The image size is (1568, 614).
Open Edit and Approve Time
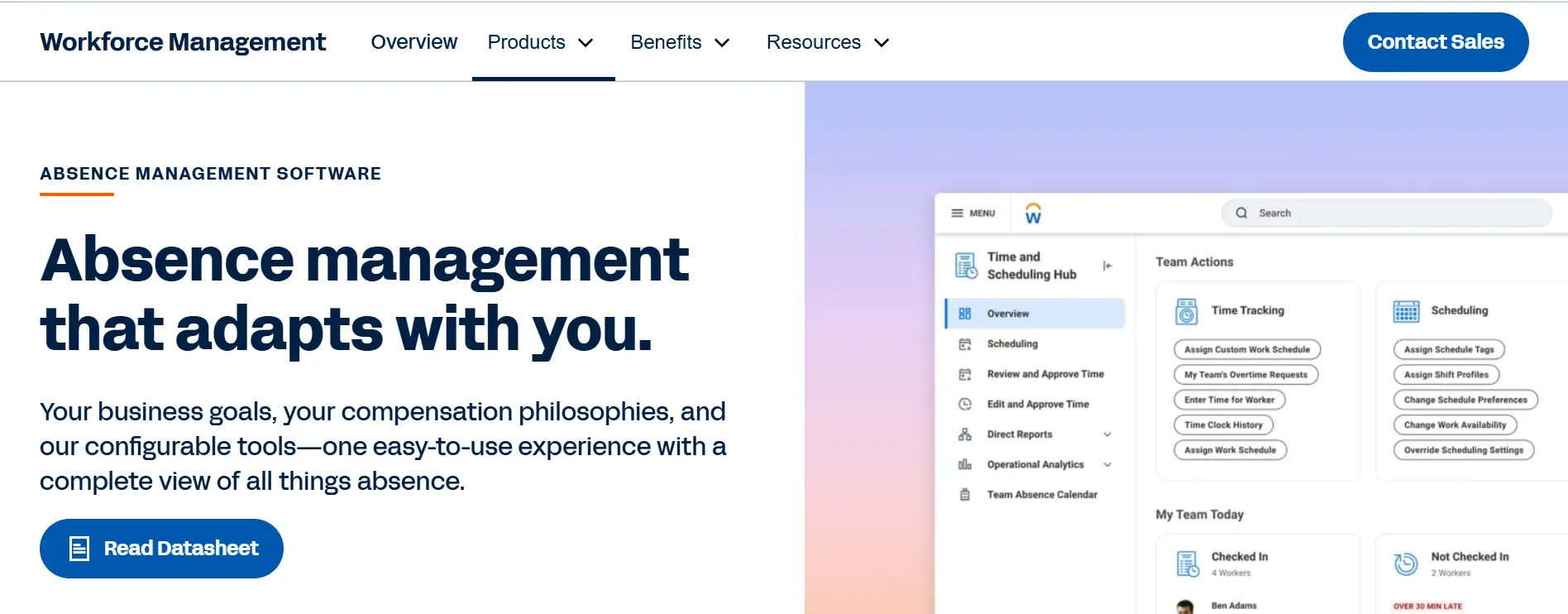(x=1038, y=405)
